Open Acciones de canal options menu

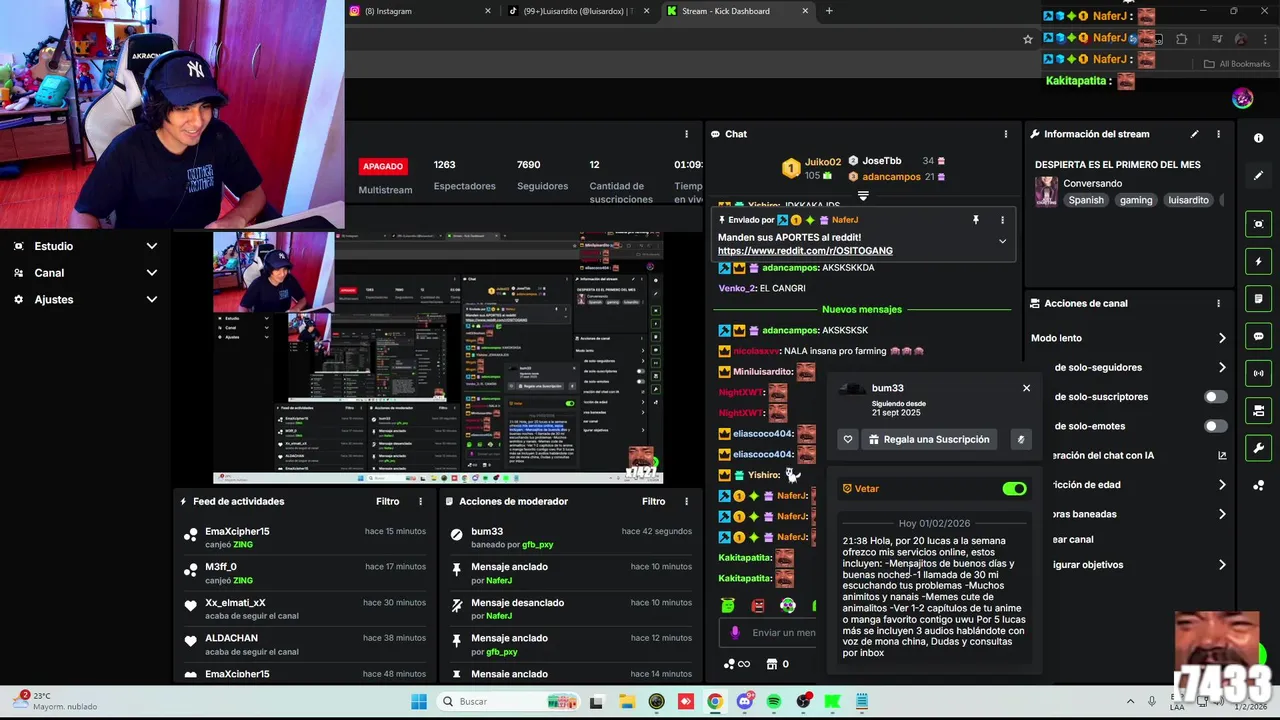[x=1218, y=303]
